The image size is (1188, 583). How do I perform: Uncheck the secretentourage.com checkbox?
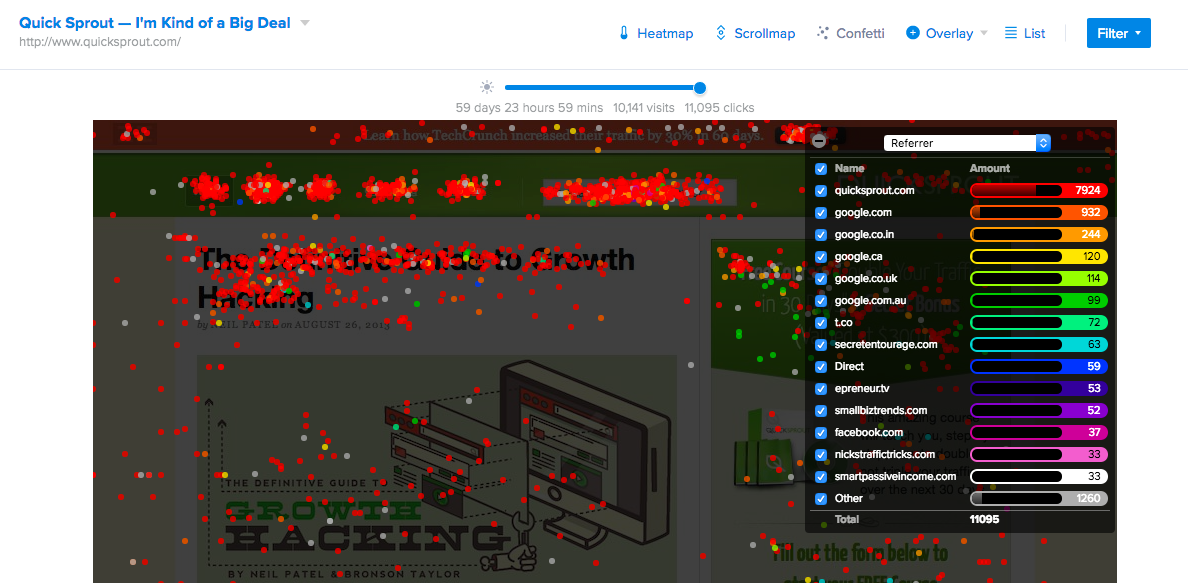tap(821, 344)
